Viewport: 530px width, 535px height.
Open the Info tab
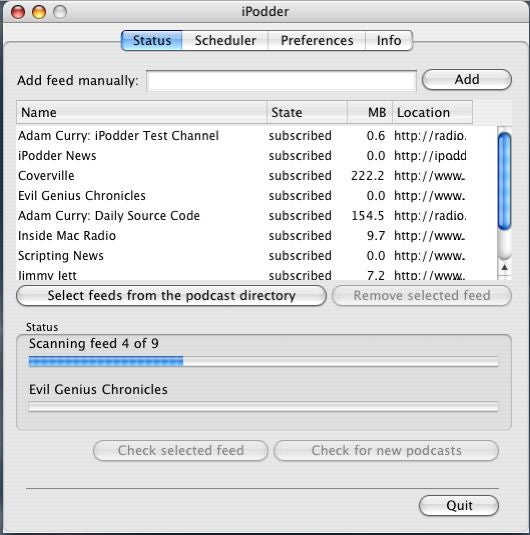(389, 40)
